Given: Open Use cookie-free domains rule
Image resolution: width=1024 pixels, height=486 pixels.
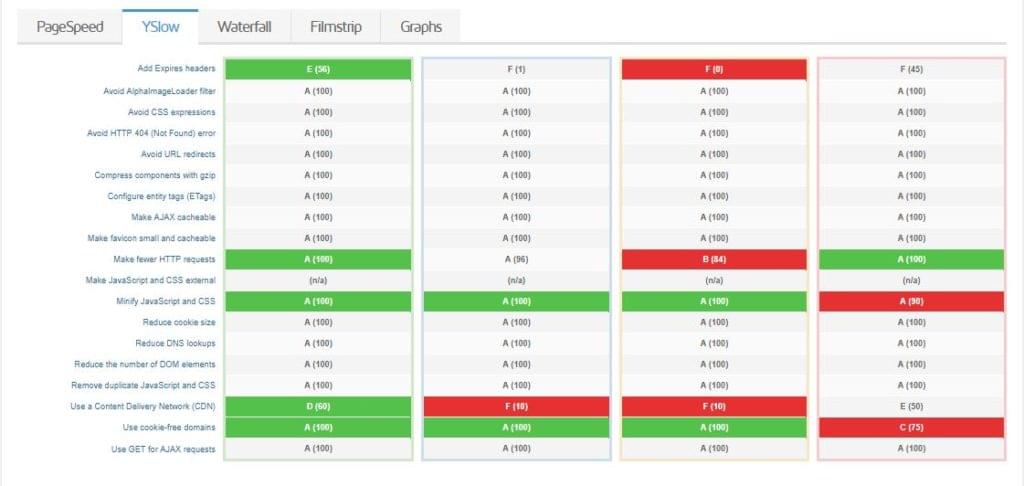Looking at the screenshot, I should [169, 427].
